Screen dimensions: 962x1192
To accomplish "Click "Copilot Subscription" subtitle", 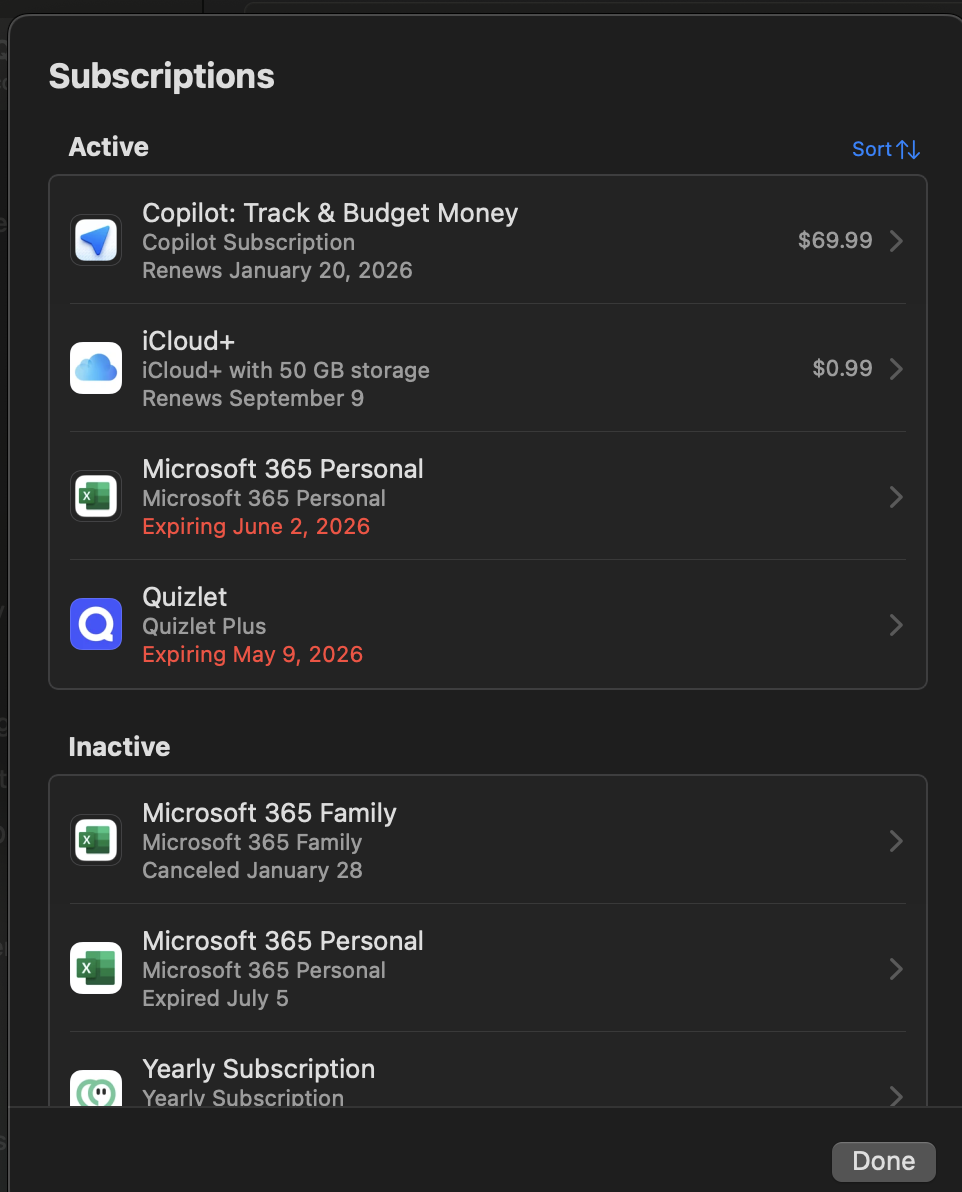I will coord(249,243).
